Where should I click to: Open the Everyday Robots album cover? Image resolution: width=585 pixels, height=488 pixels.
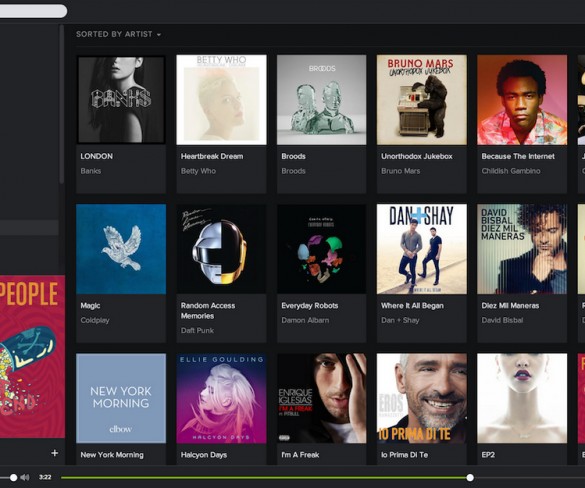322,249
